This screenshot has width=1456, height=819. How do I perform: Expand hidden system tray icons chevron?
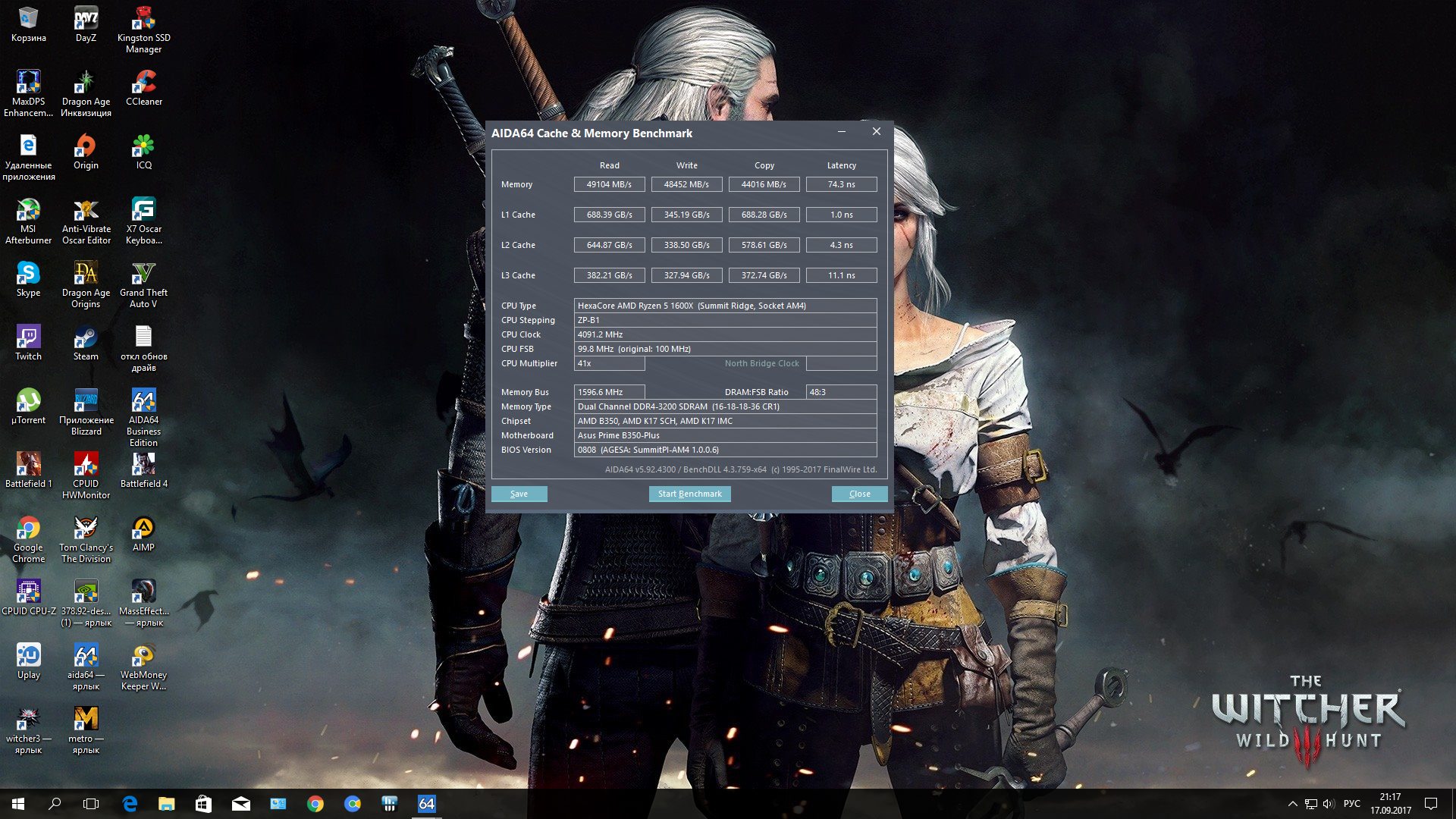tap(1292, 804)
